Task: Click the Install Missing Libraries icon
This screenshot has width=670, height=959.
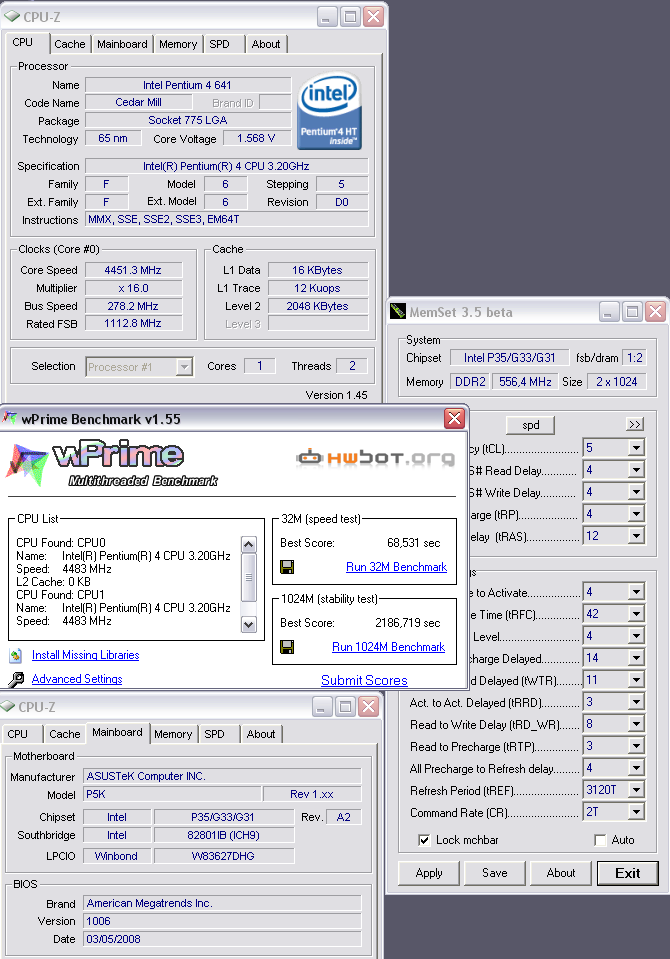Action: tap(16, 656)
